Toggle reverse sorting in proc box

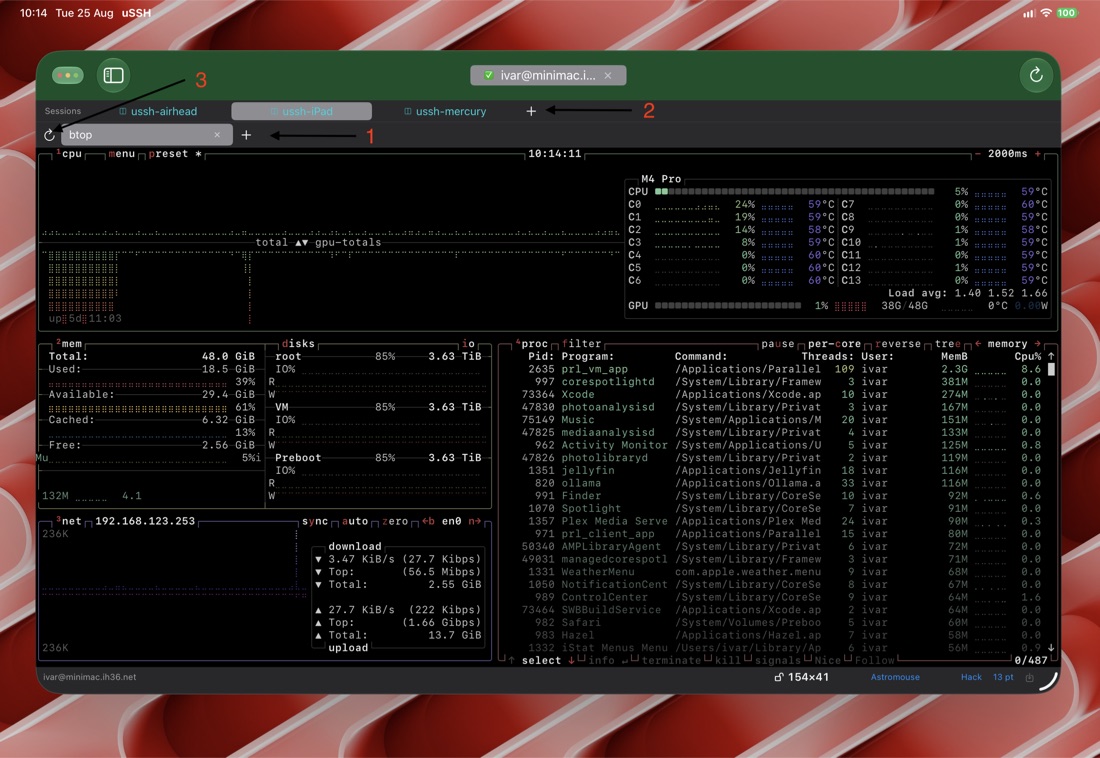coord(897,344)
